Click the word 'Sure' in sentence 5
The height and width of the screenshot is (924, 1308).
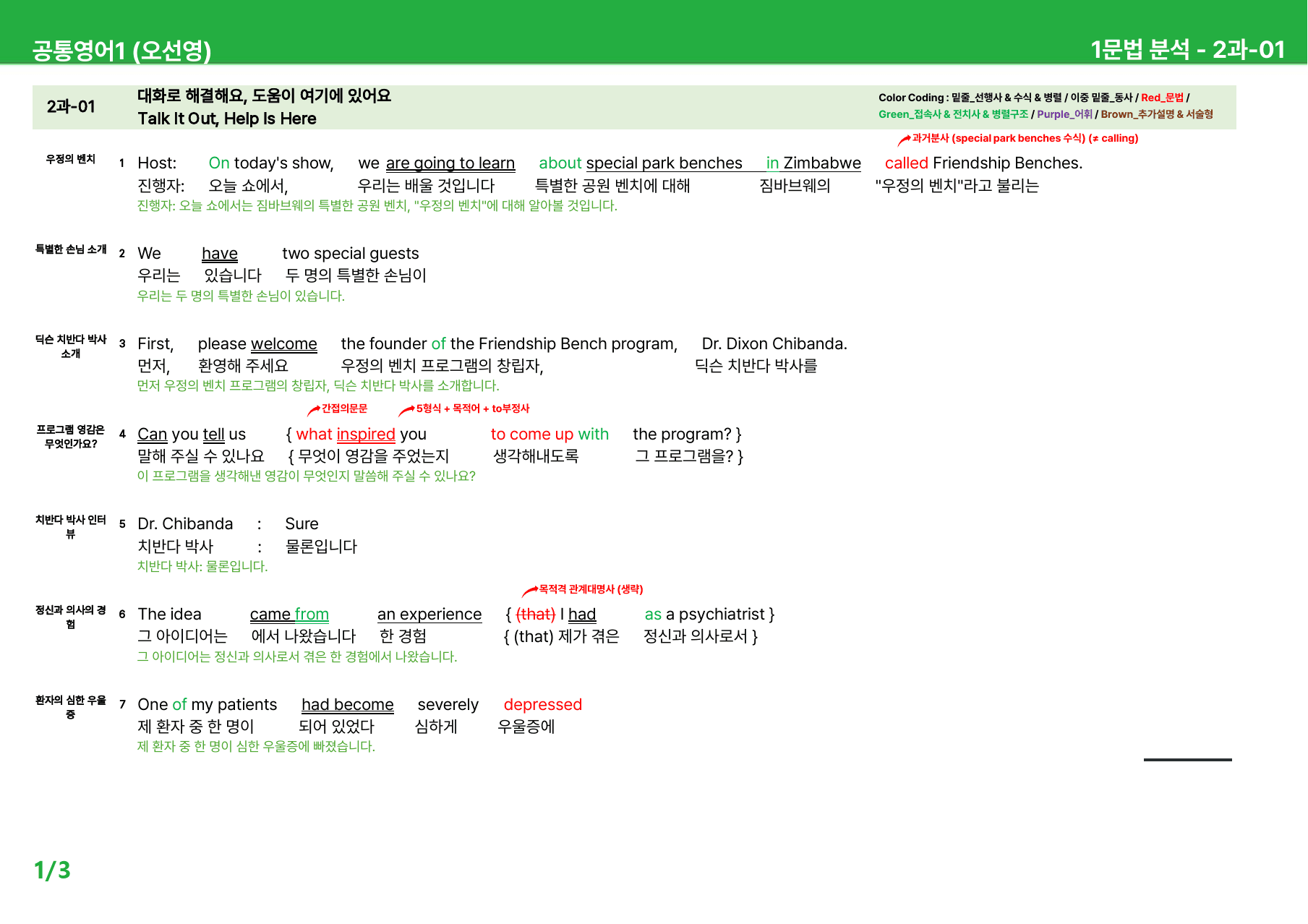[302, 524]
